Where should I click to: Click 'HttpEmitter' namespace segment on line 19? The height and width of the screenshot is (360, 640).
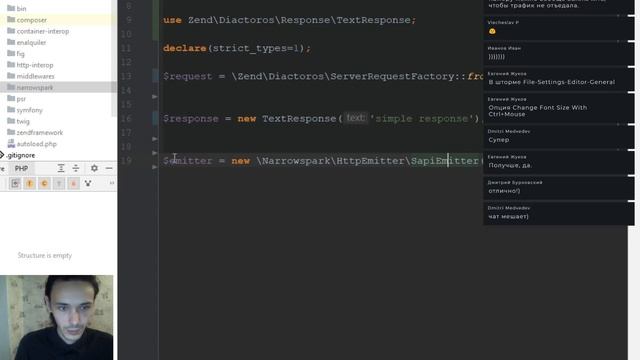point(371,161)
